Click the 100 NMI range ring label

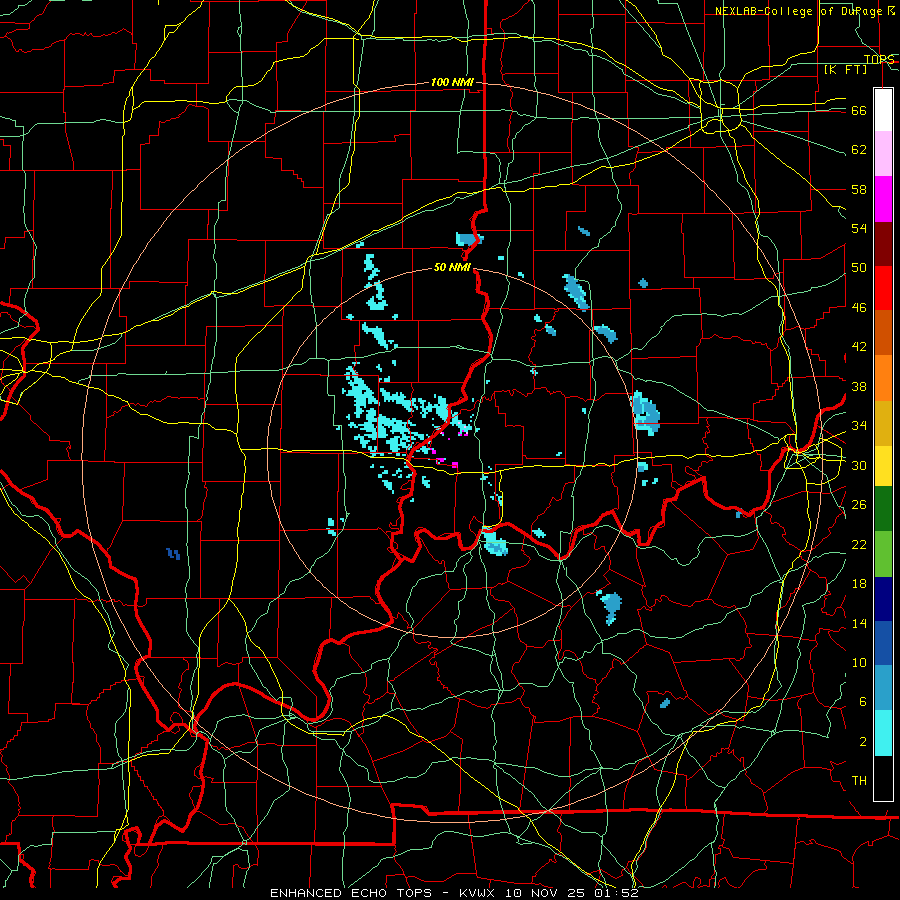(452, 83)
